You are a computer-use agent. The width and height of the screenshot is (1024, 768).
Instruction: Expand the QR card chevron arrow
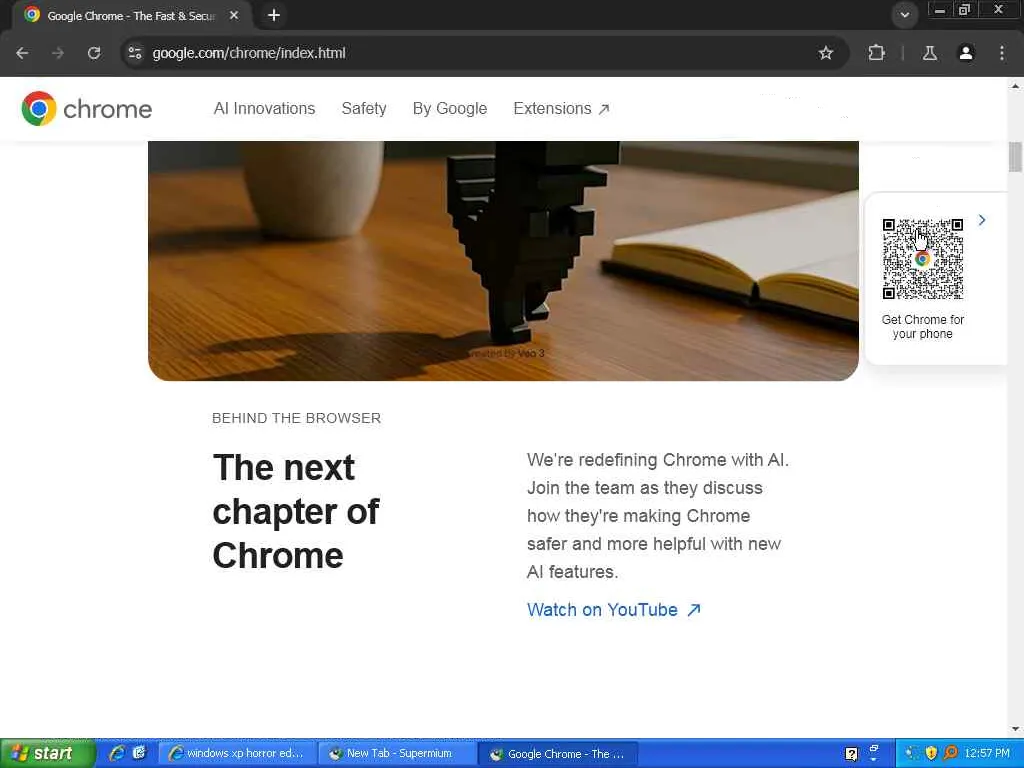(x=982, y=220)
